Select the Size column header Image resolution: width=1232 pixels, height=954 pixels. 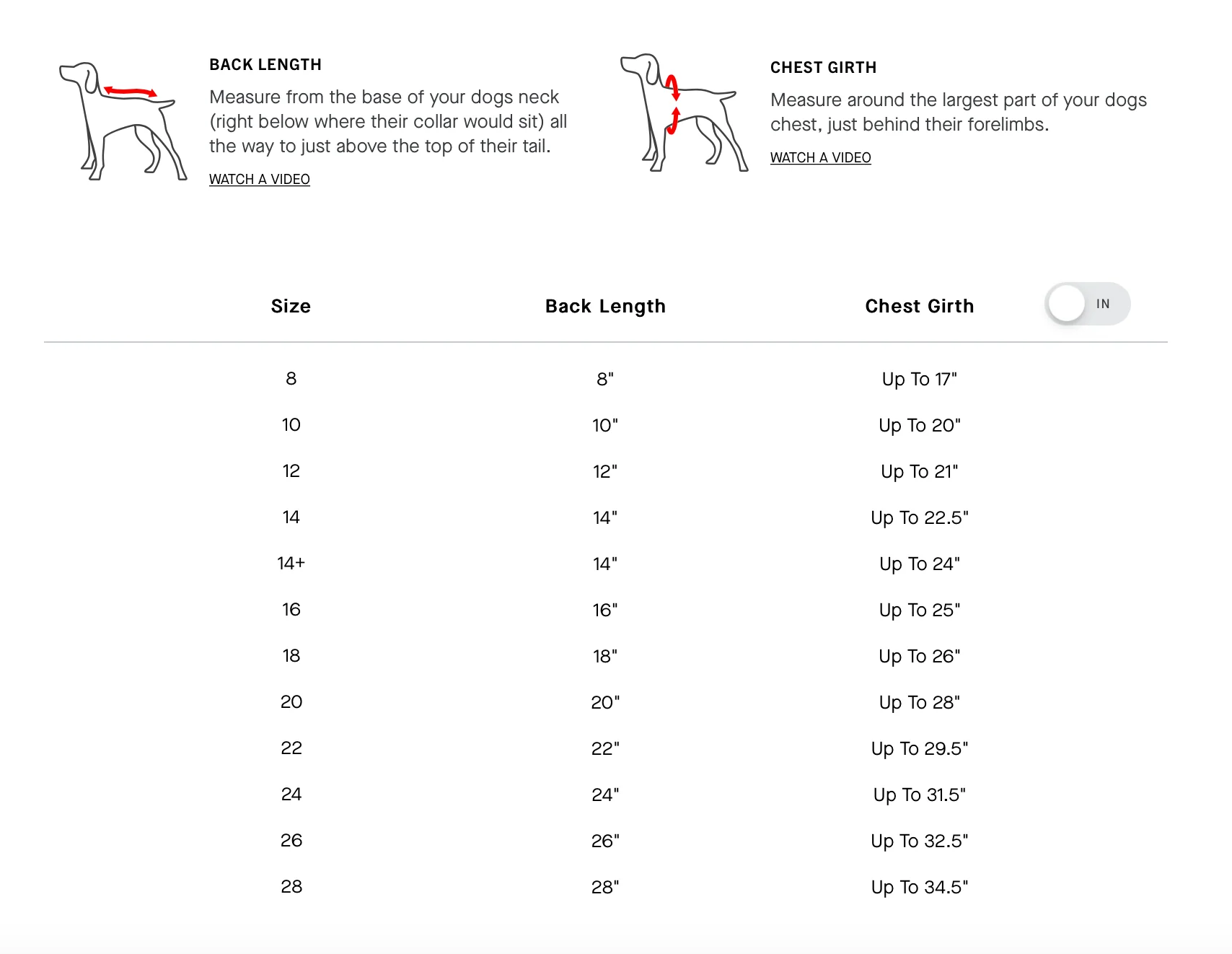tap(291, 306)
